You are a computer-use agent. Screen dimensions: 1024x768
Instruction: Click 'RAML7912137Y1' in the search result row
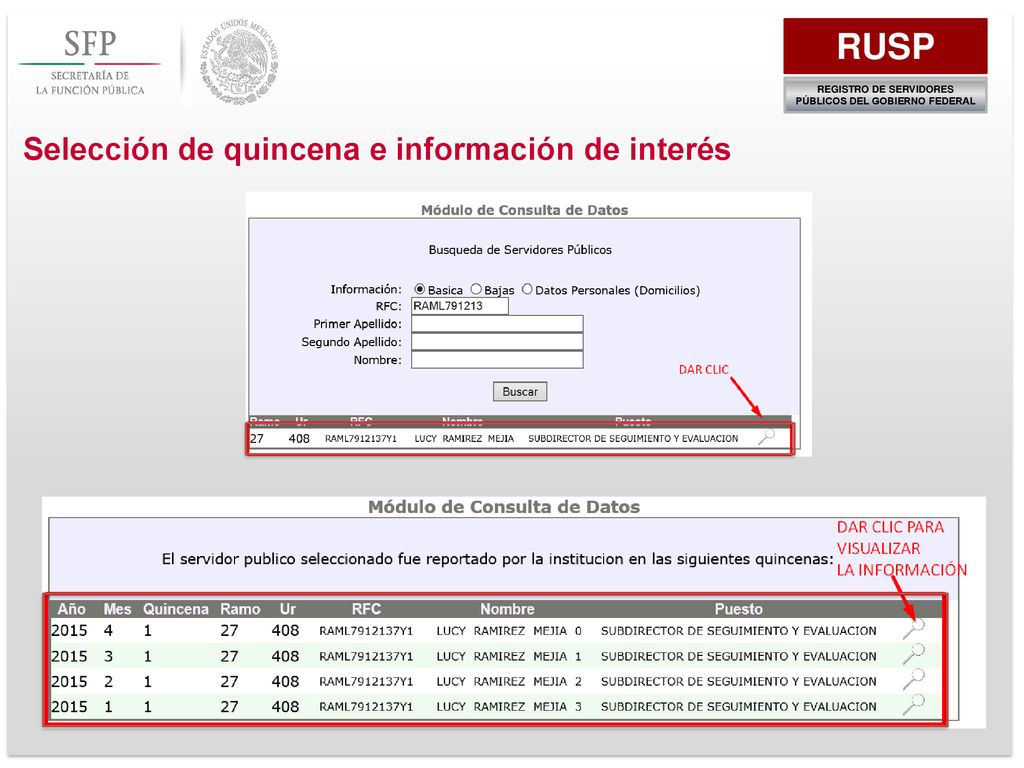coord(360,439)
